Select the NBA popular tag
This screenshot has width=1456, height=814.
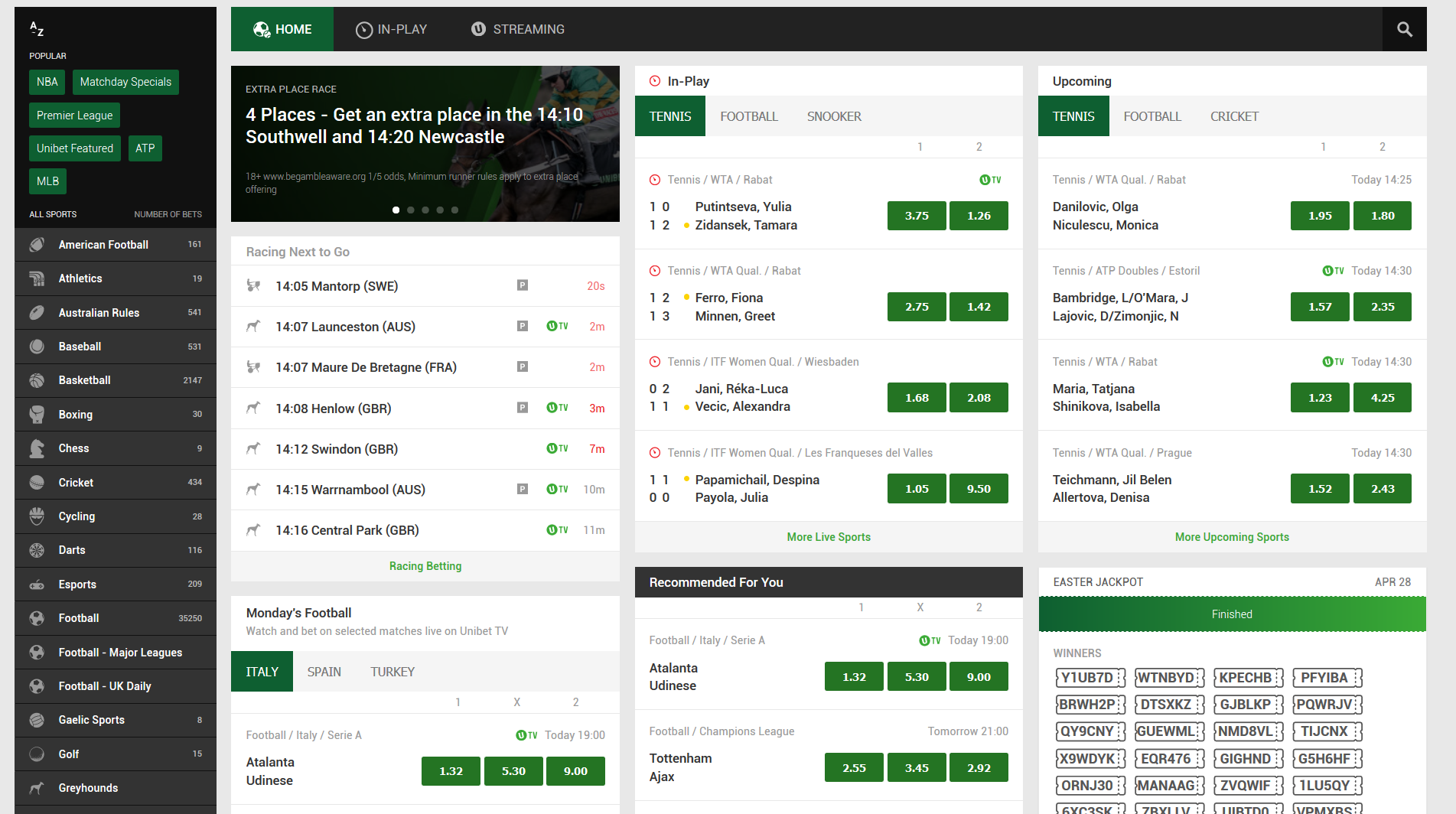(47, 82)
